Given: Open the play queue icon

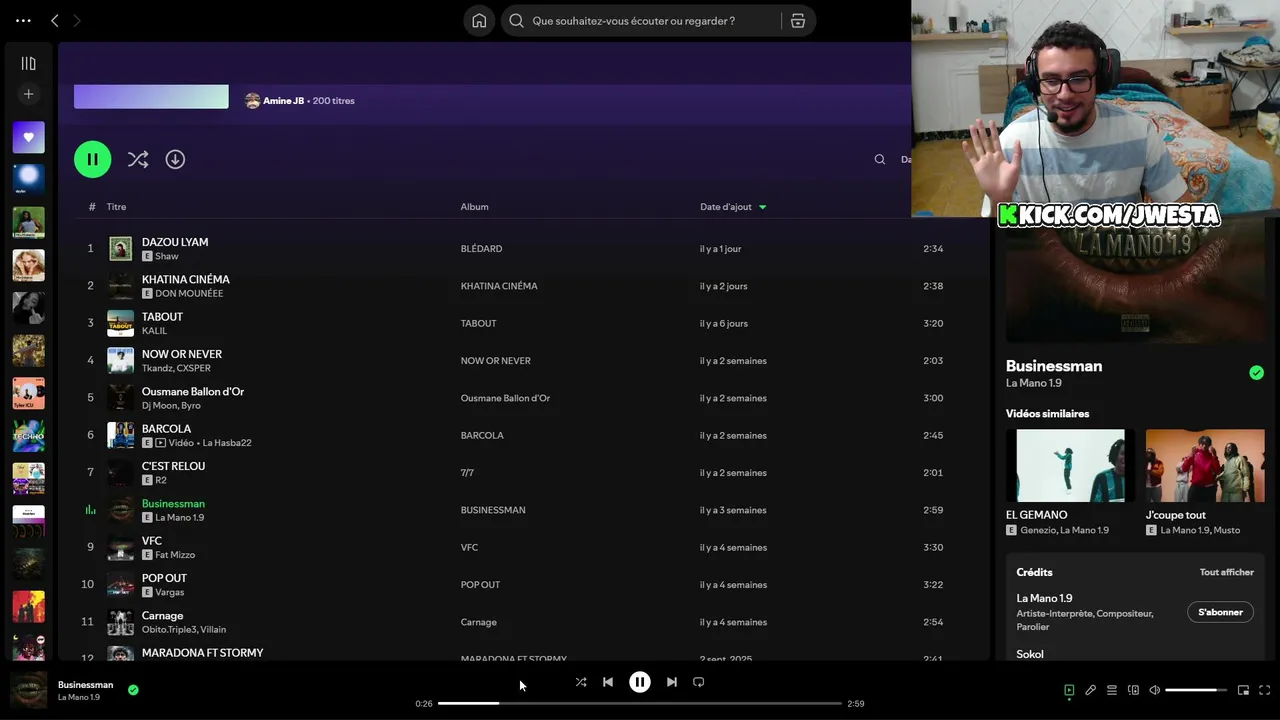Looking at the screenshot, I should point(1112,690).
